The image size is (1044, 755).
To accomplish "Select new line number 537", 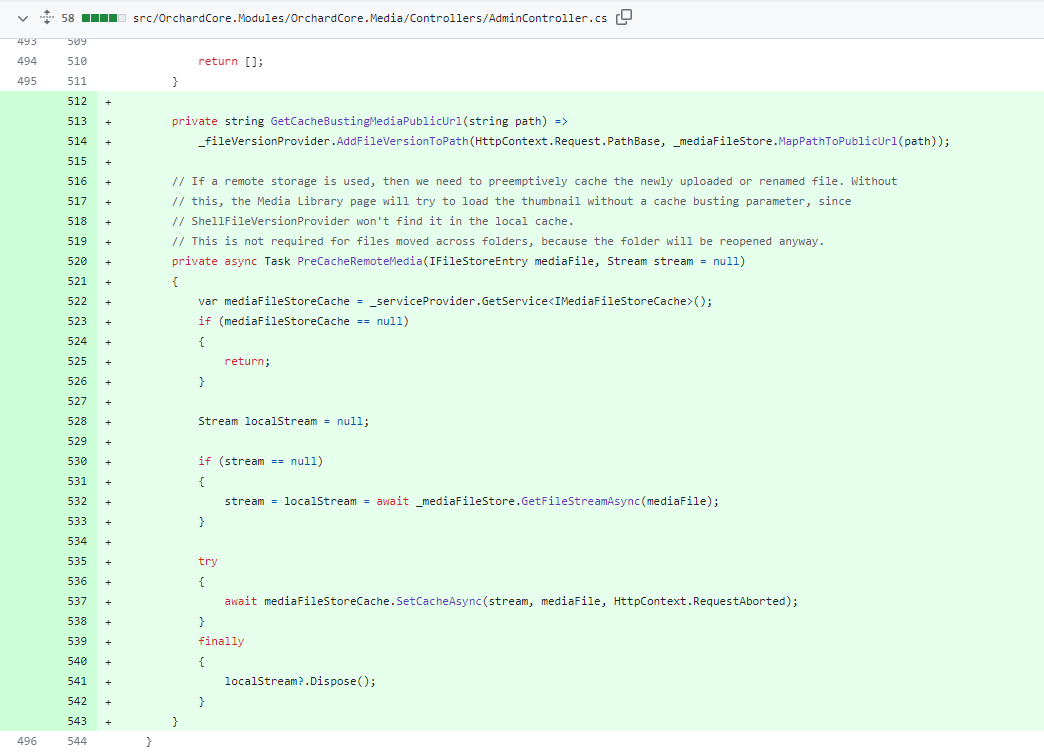I will (x=77, y=601).
